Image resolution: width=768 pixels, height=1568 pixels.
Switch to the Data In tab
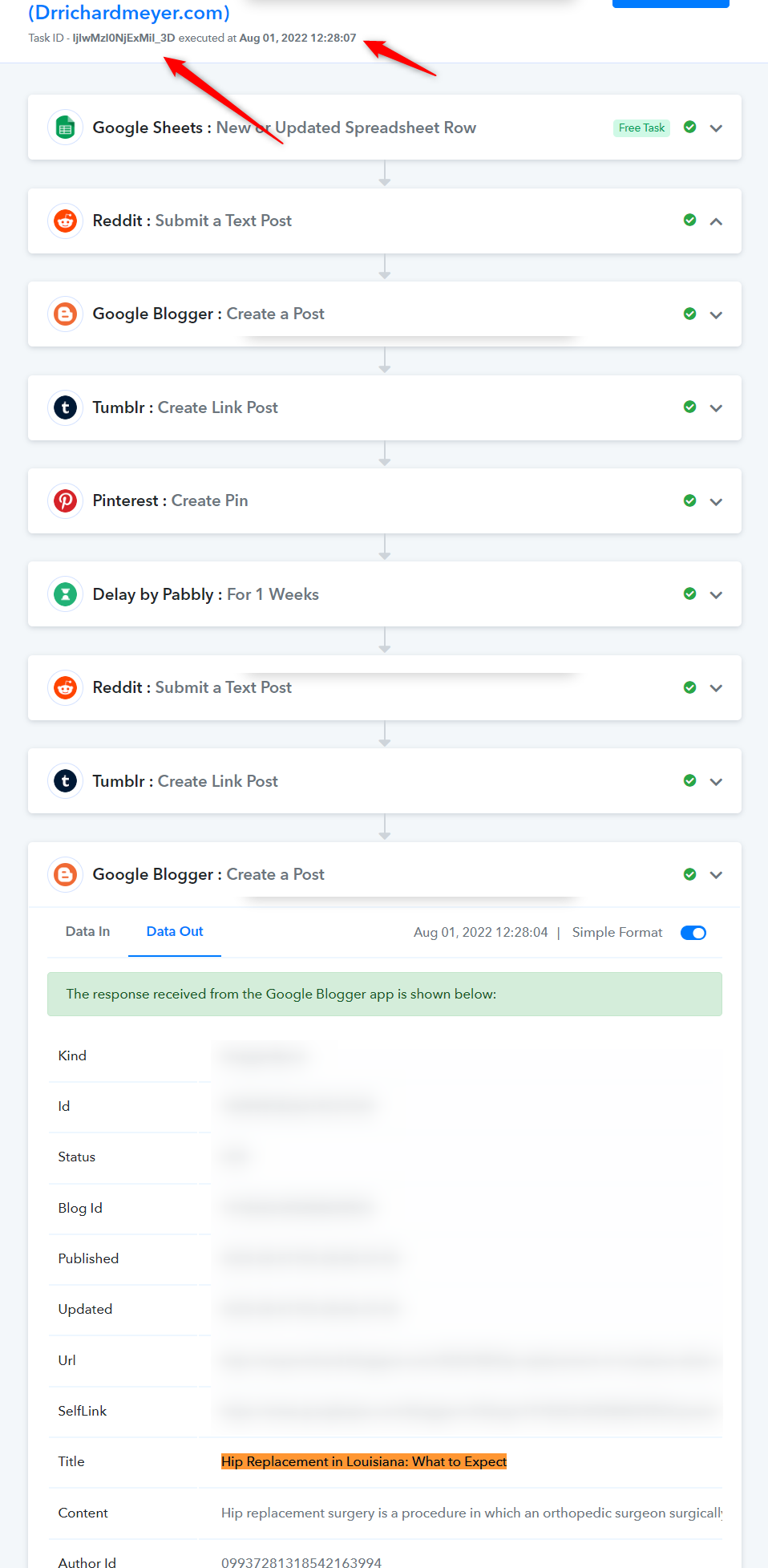[87, 931]
